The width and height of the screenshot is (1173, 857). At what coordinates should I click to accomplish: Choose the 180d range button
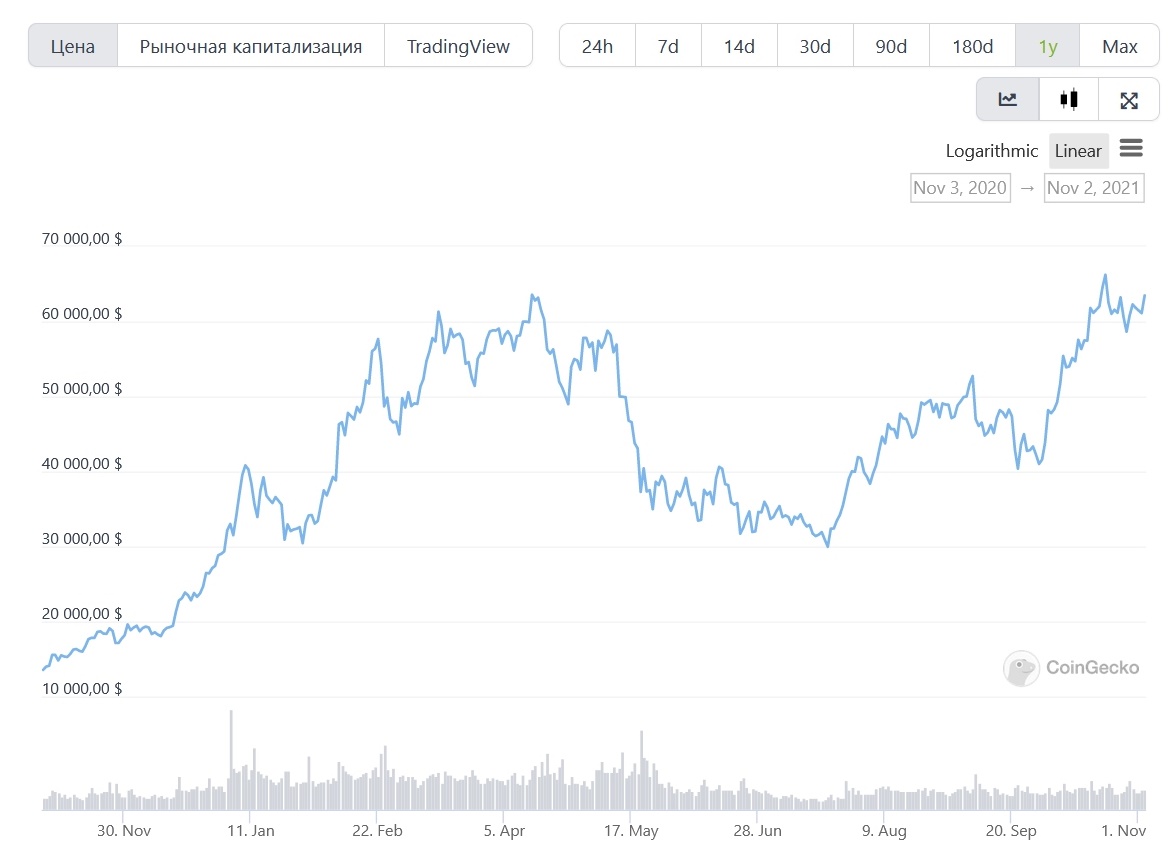[972, 46]
